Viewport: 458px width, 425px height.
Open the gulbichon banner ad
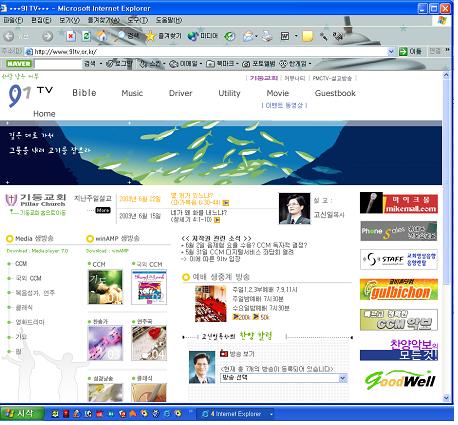click(x=399, y=290)
